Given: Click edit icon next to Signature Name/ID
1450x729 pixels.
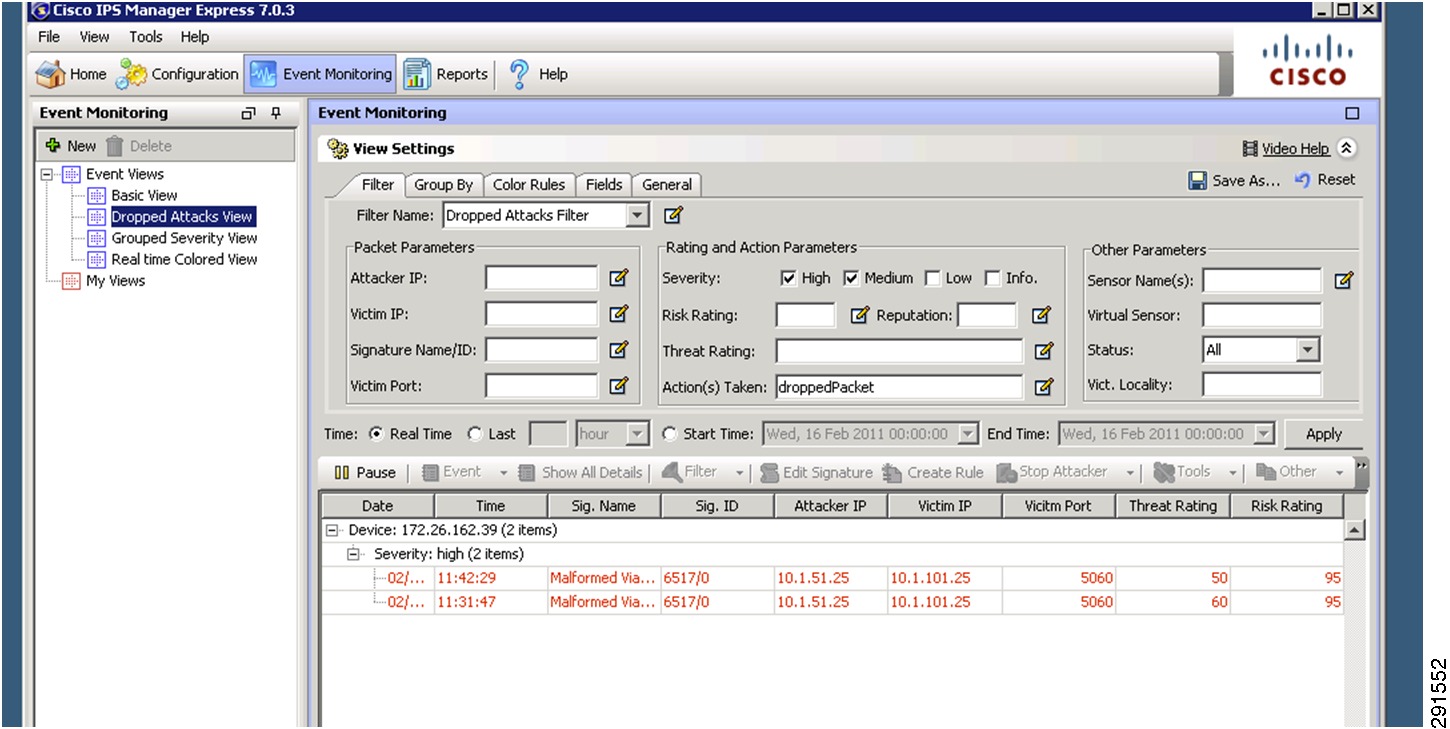Looking at the screenshot, I should (619, 350).
